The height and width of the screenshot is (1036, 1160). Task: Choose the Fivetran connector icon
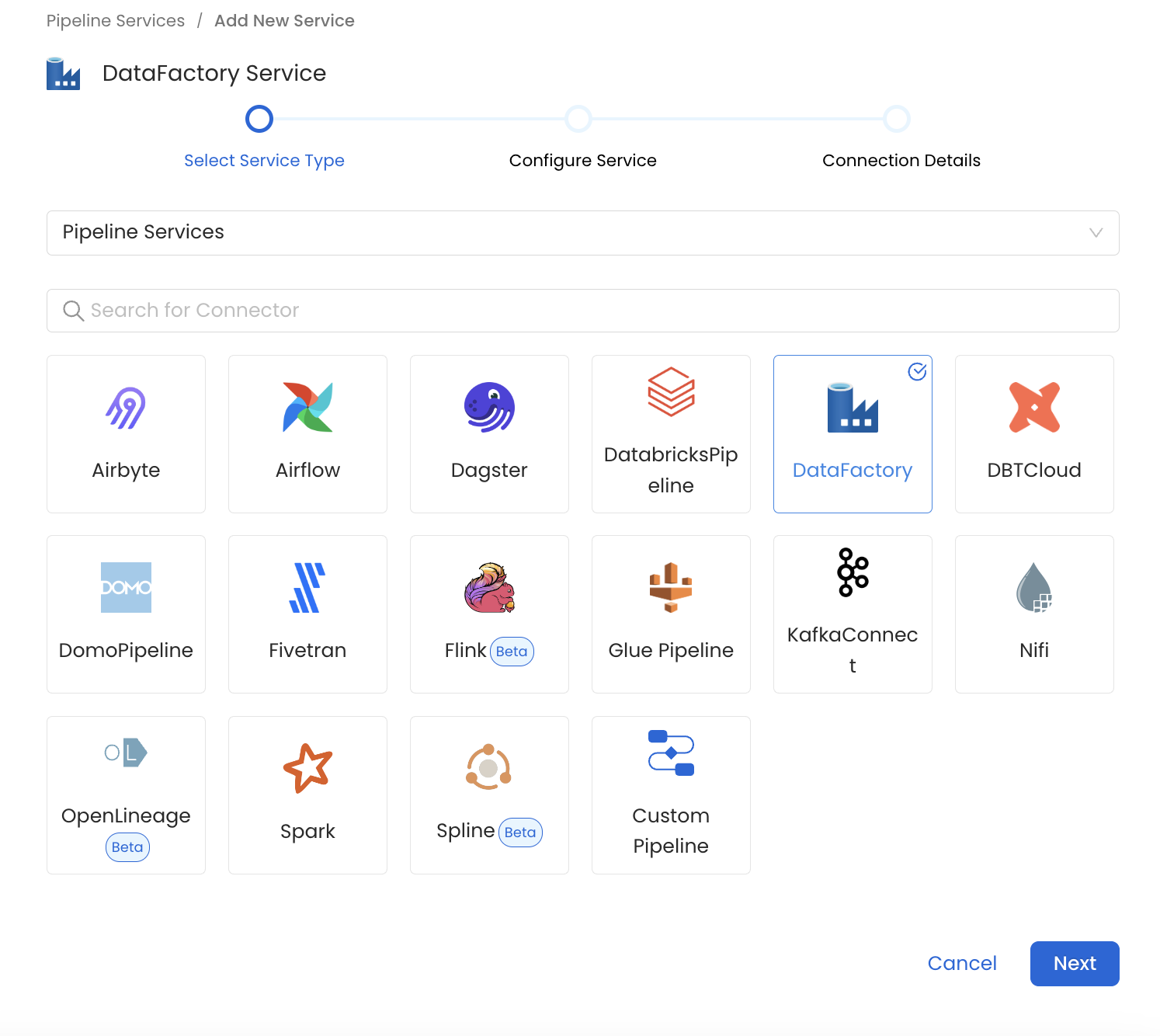click(x=307, y=588)
